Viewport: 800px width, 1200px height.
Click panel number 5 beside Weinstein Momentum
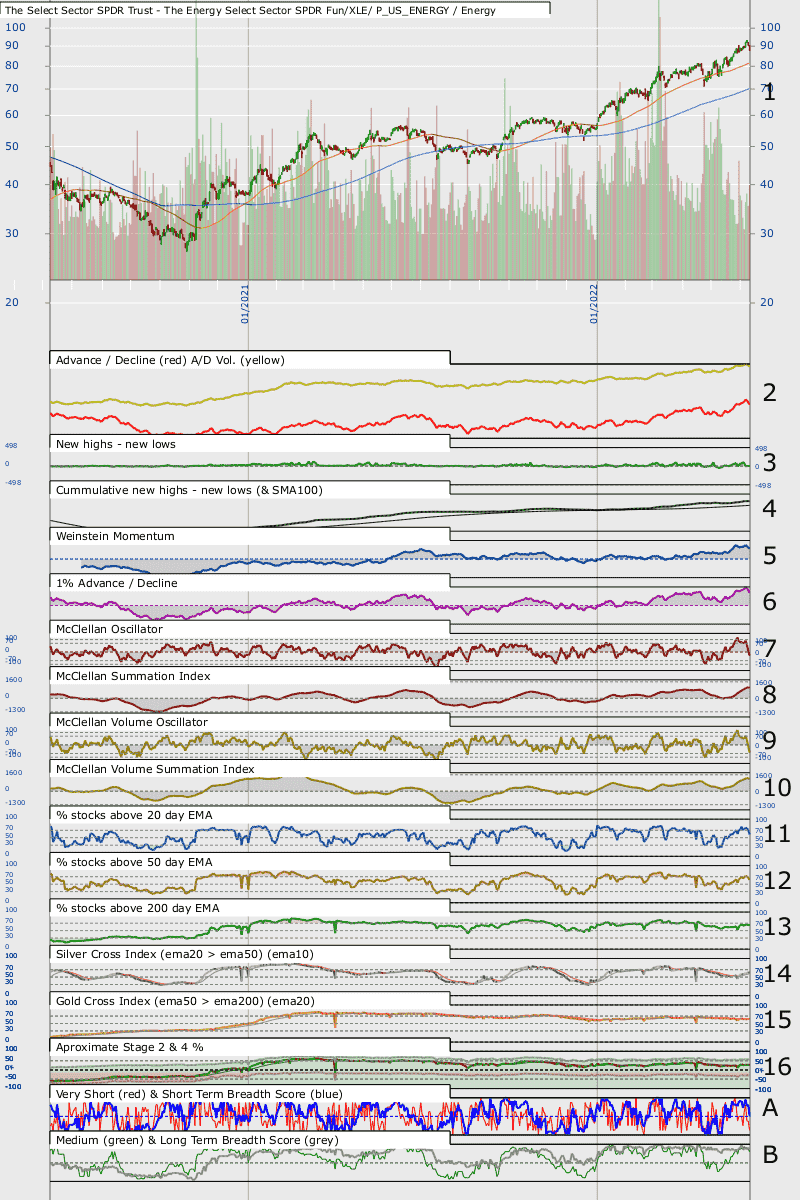769,555
